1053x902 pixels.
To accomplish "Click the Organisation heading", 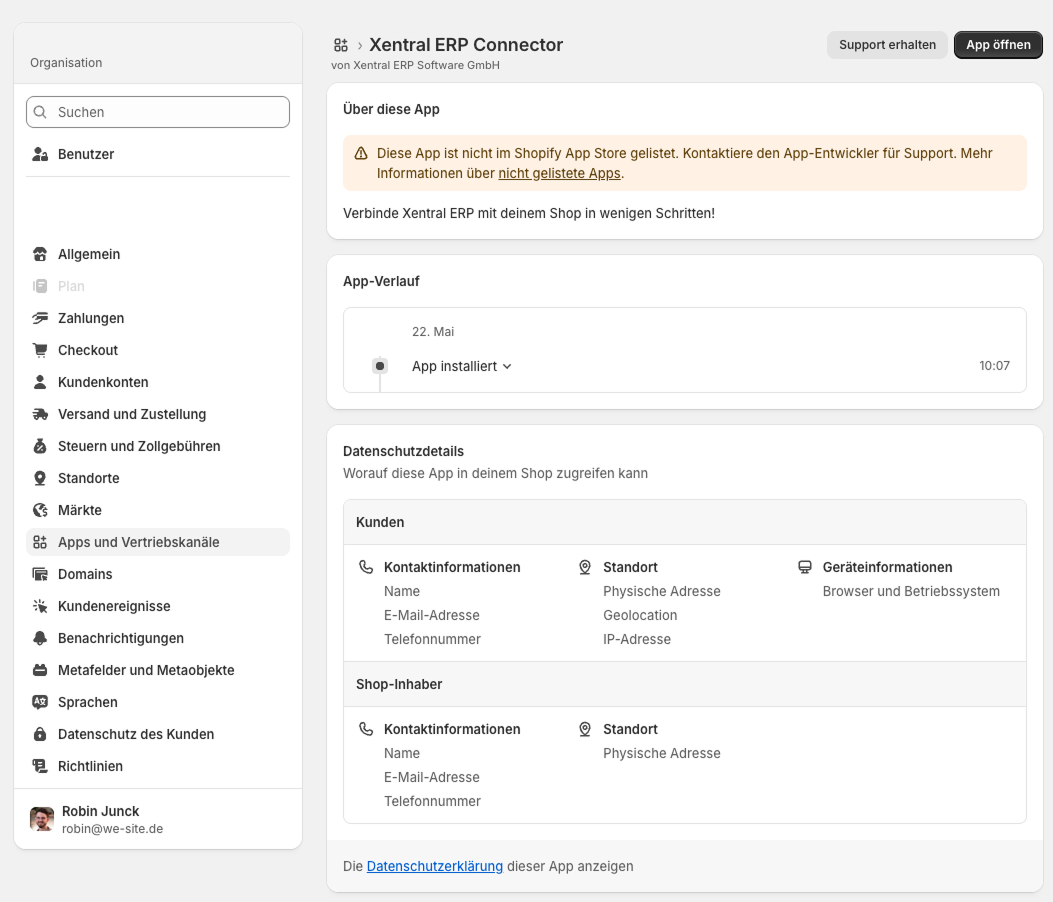I will pyautogui.click(x=66, y=63).
